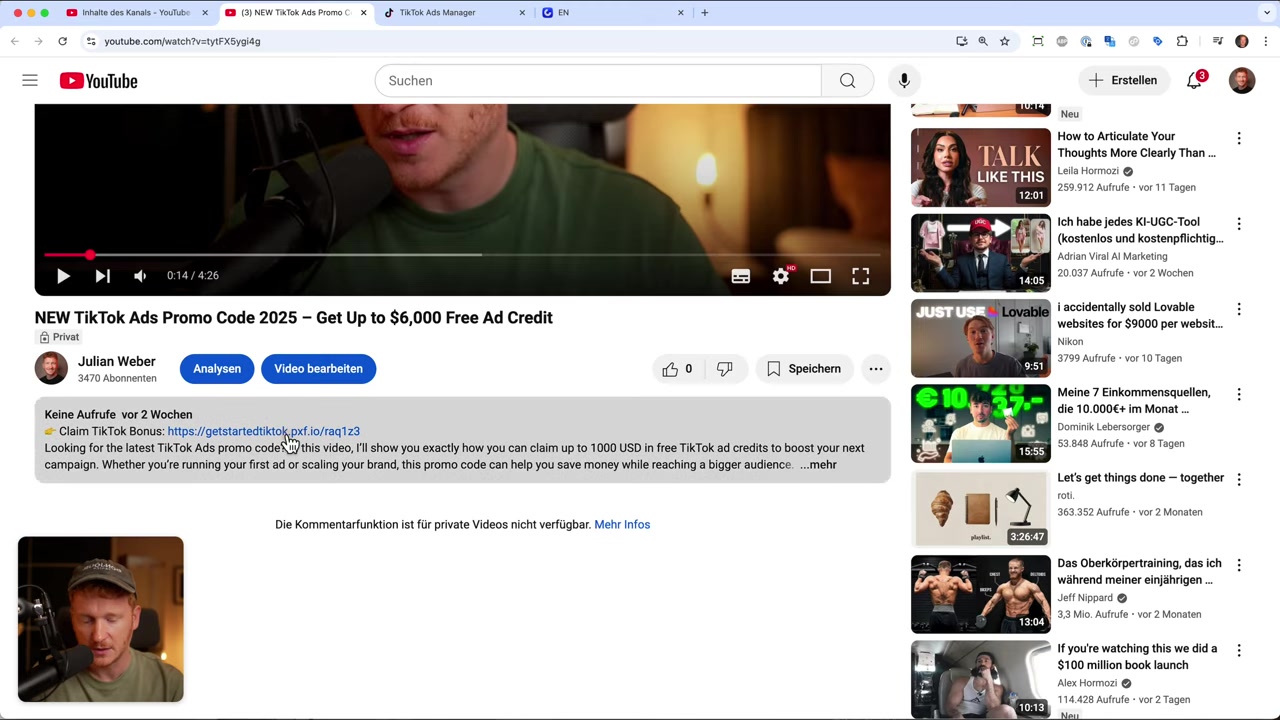Image resolution: width=1280 pixels, height=720 pixels.
Task: Open options for Oberkörpertraining video
Action: click(1239, 565)
